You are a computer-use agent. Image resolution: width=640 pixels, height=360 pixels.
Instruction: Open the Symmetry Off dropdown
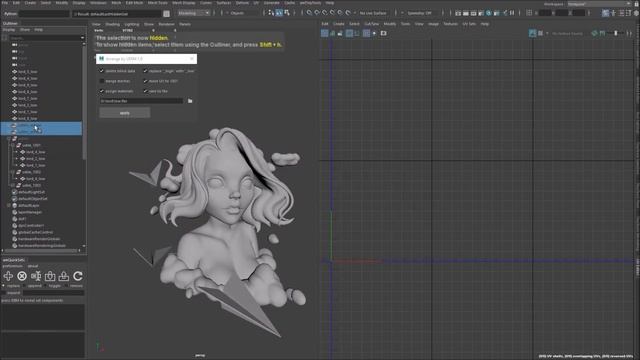[x=420, y=13]
